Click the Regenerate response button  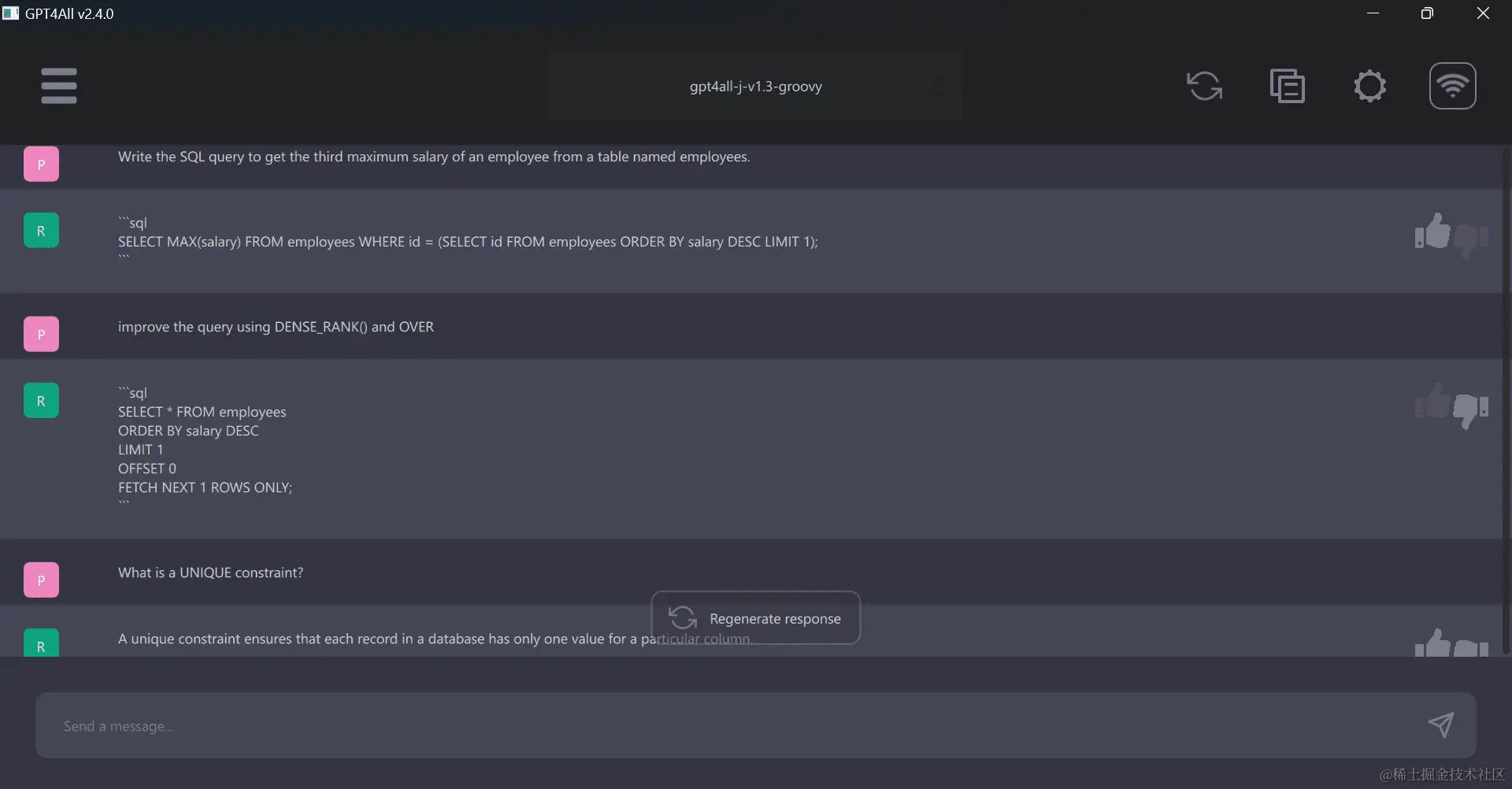point(755,618)
